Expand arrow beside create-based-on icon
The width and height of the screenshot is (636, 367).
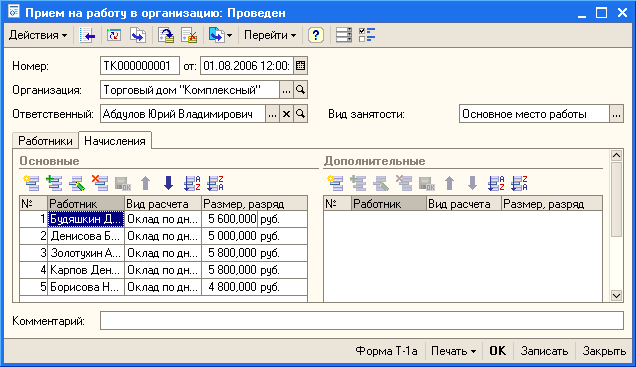click(x=230, y=36)
